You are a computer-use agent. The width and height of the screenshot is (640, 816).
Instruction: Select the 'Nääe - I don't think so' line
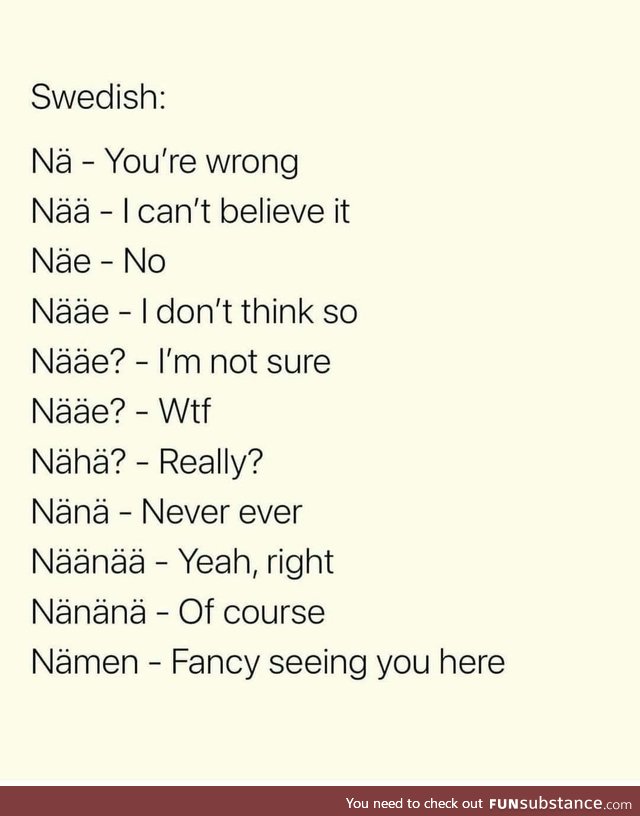194,311
